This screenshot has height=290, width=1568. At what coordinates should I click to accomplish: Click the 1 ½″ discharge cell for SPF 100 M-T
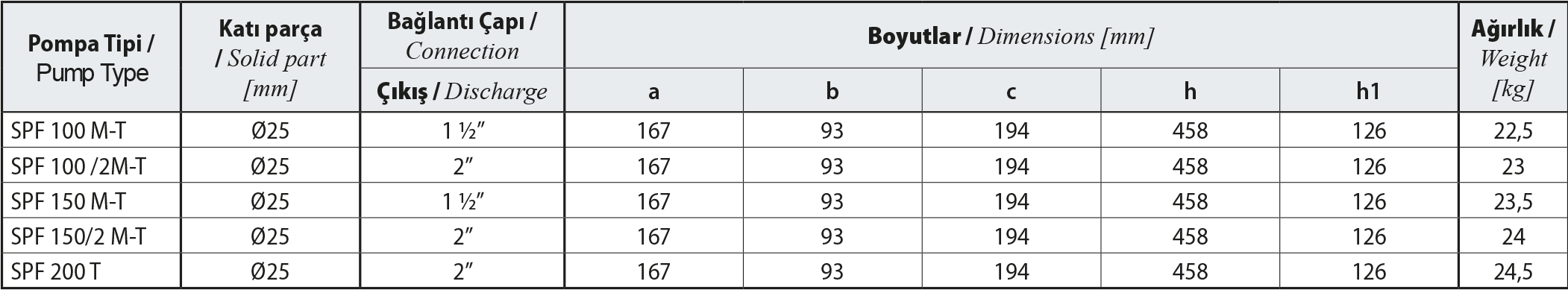point(462,131)
